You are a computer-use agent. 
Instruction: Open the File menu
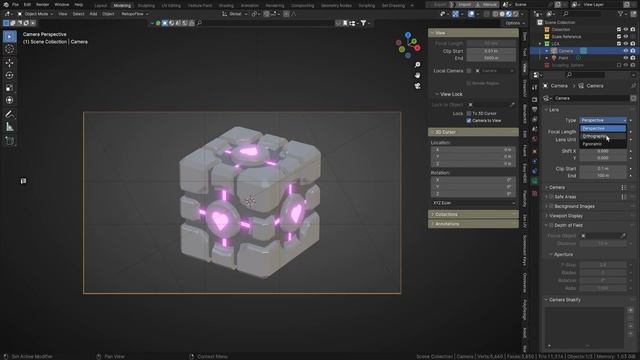click(15, 4)
